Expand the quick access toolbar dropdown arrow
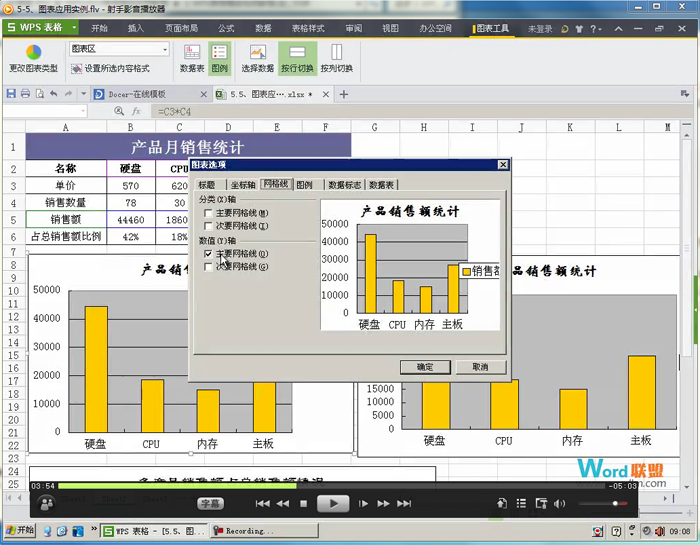The height and width of the screenshot is (545, 700). (83, 94)
